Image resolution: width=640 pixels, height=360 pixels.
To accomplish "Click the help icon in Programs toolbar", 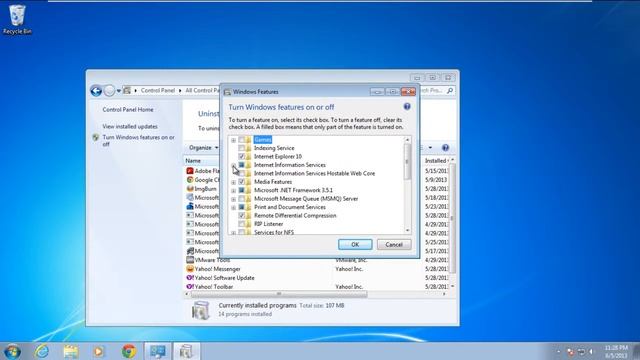I will point(445,147).
